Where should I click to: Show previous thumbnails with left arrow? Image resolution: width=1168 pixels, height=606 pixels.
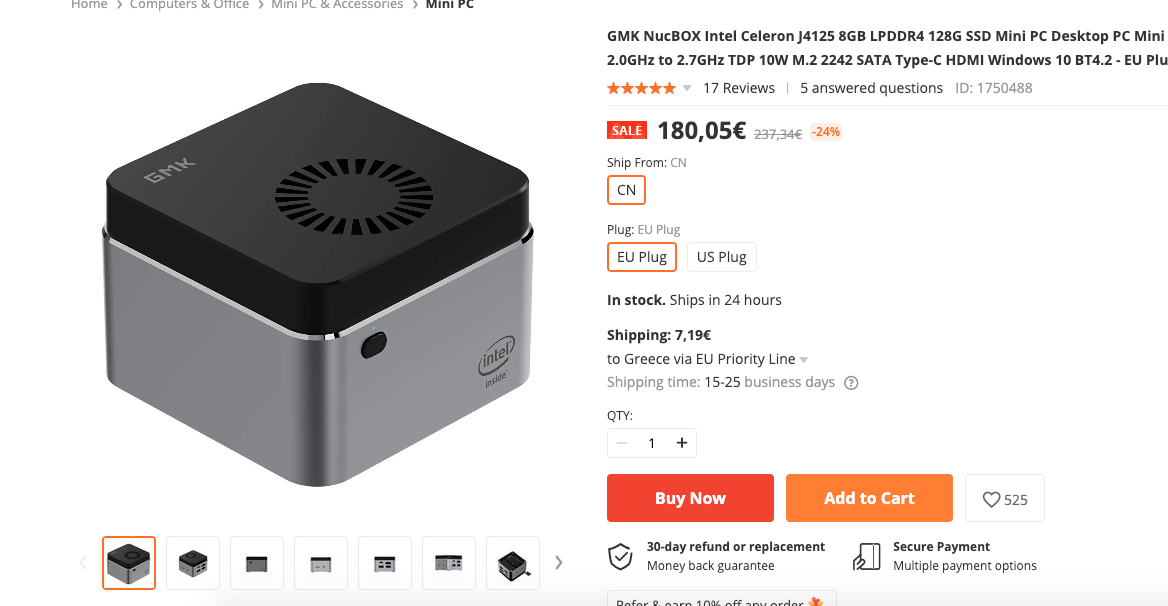click(83, 563)
